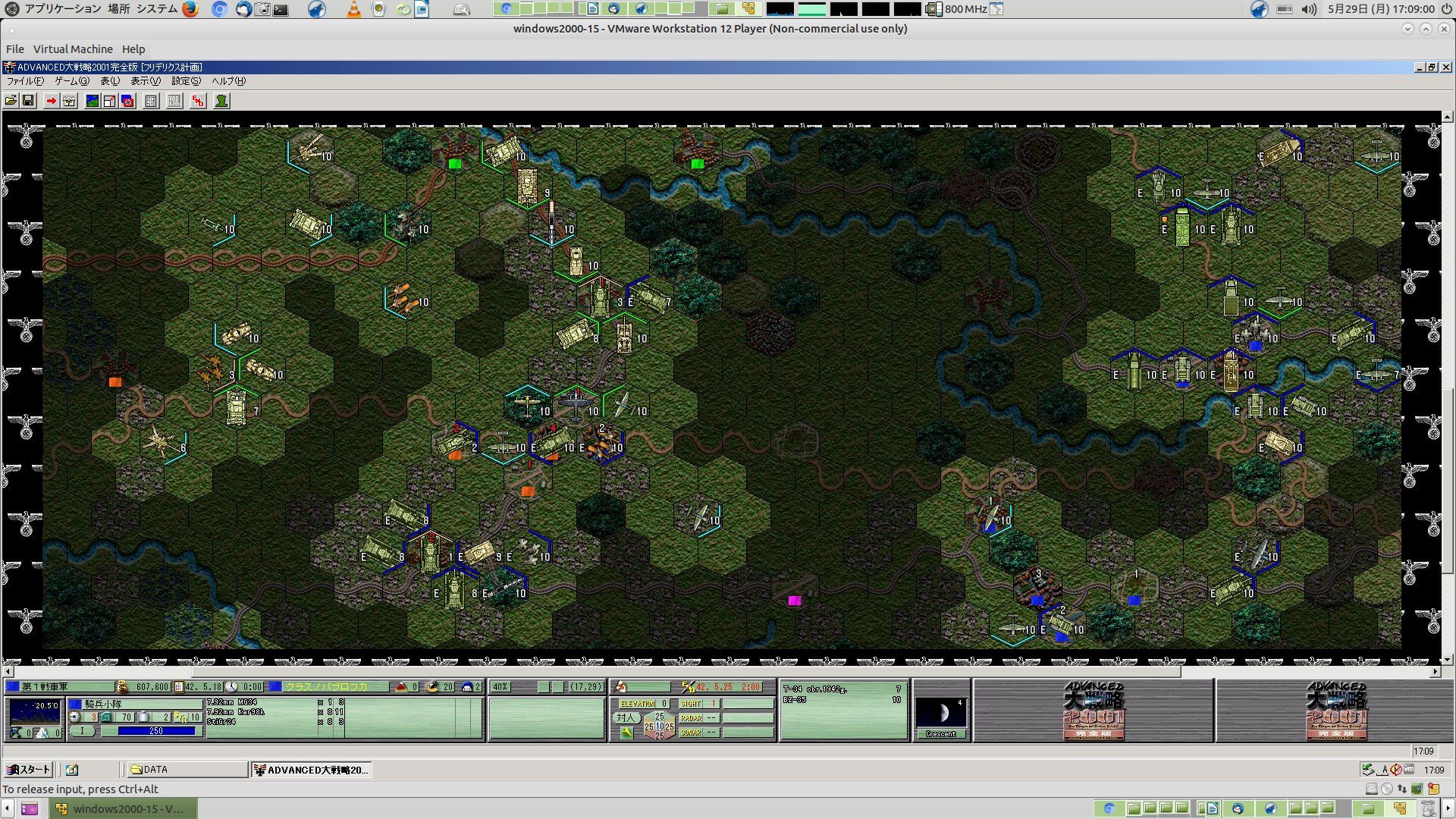This screenshot has height=819, width=1456.
Task: Open the システム menu in top panel
Action: click(157, 9)
